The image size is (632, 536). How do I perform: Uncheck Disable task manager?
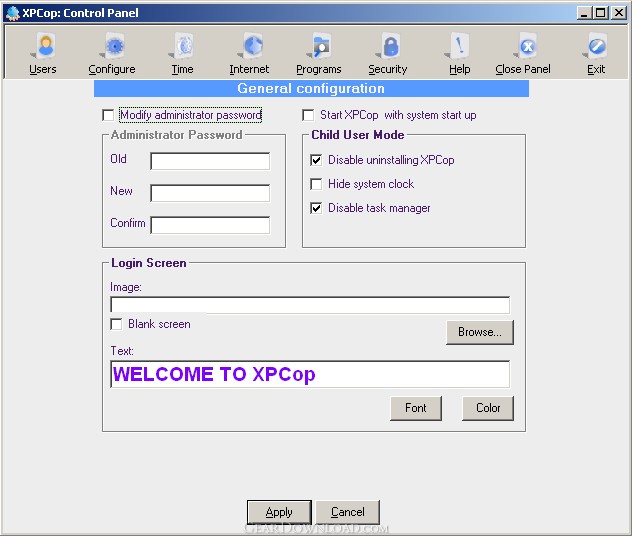[316, 208]
